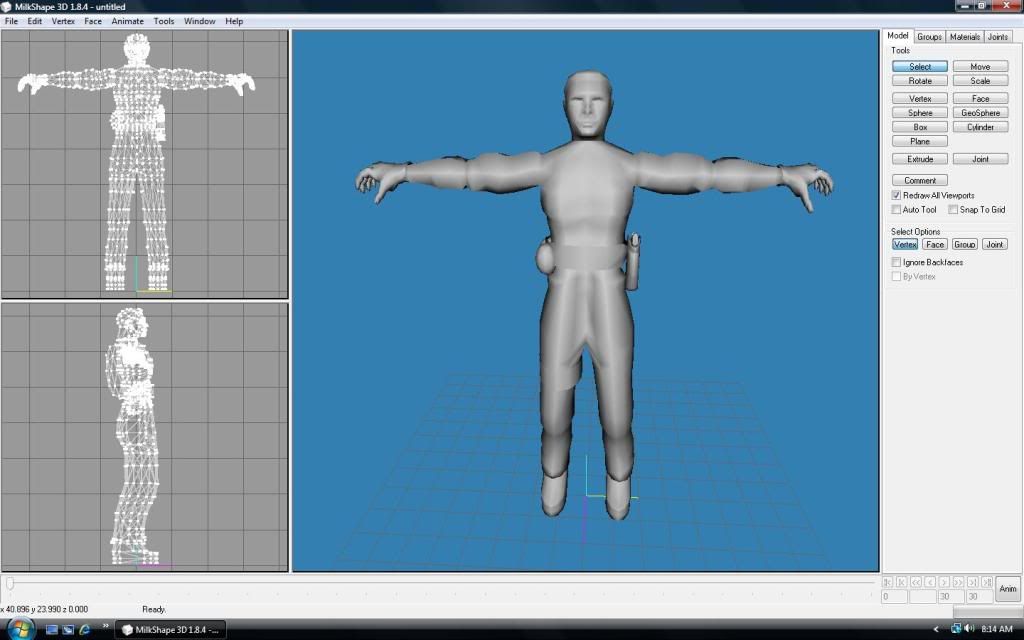Click the MilkShape 3D taskbar button
Image resolution: width=1024 pixels, height=640 pixels.
pos(171,630)
